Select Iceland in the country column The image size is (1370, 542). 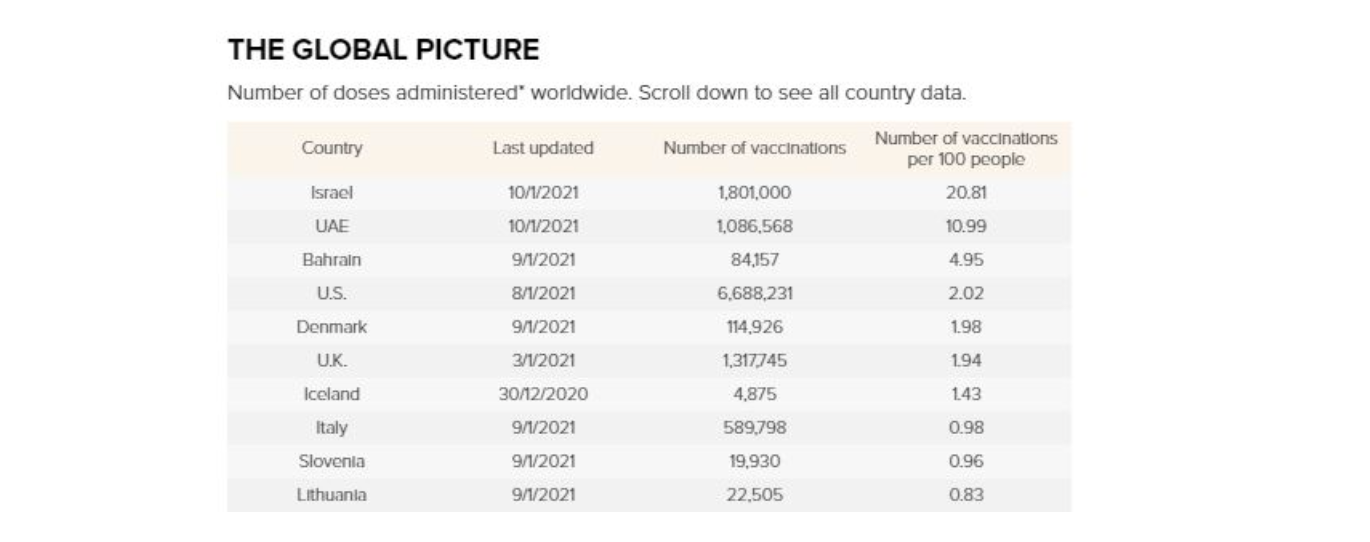point(332,394)
